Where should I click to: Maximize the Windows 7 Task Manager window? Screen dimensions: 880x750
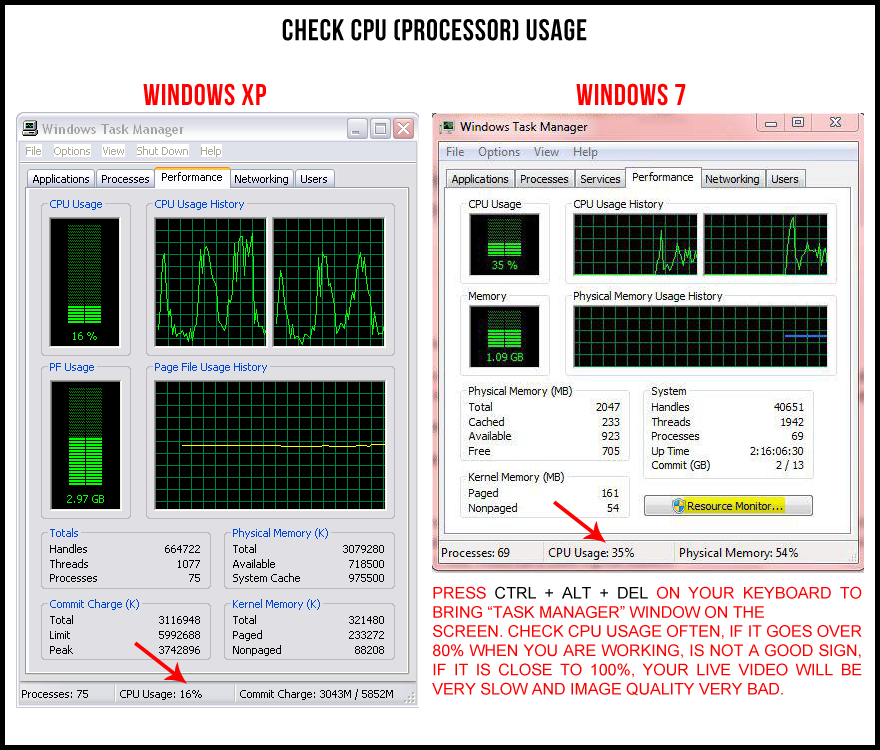(x=798, y=122)
